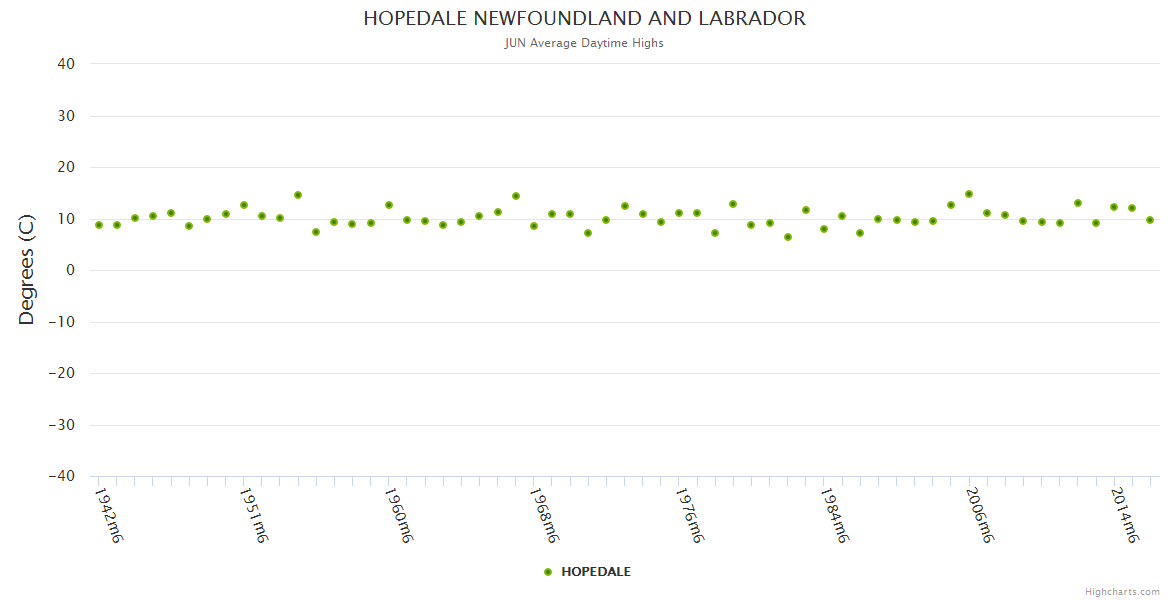Select the data point above 1968m6 tick

click(533, 226)
